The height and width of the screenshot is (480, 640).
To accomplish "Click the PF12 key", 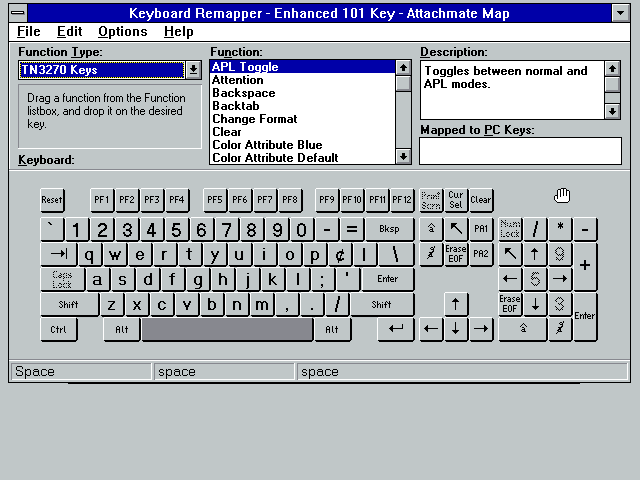I will [402, 200].
